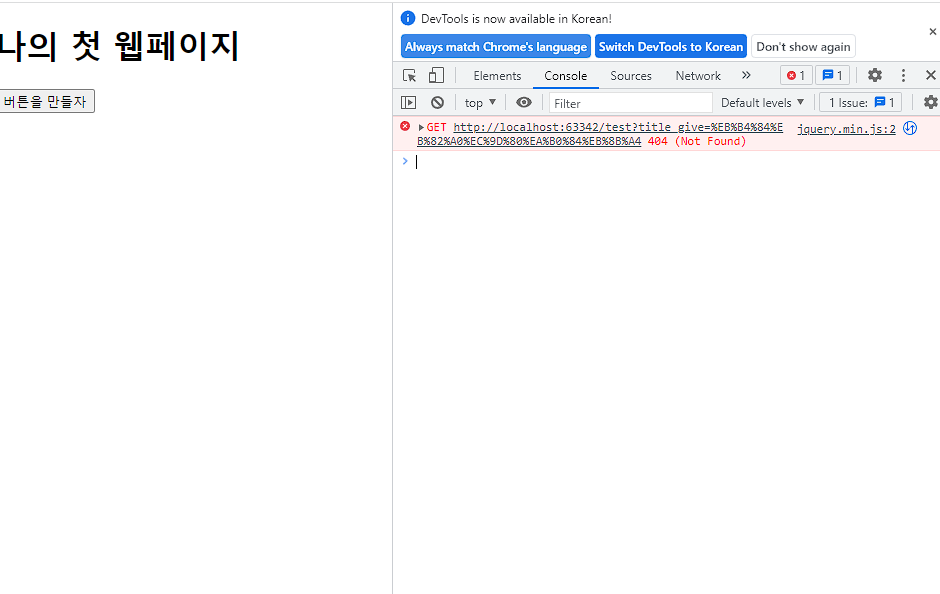This screenshot has width=940, height=594.
Task: Open the jquery.min.js:2 source link
Action: 846,128
